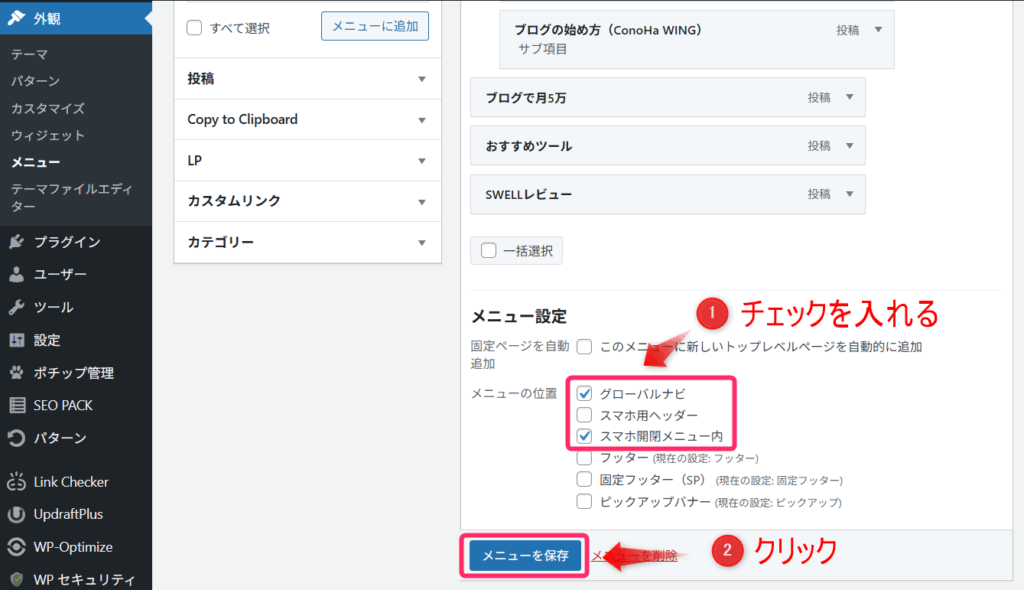Click the メニューを削除 link
Viewport: 1024px width, 590px height.
click(x=634, y=556)
